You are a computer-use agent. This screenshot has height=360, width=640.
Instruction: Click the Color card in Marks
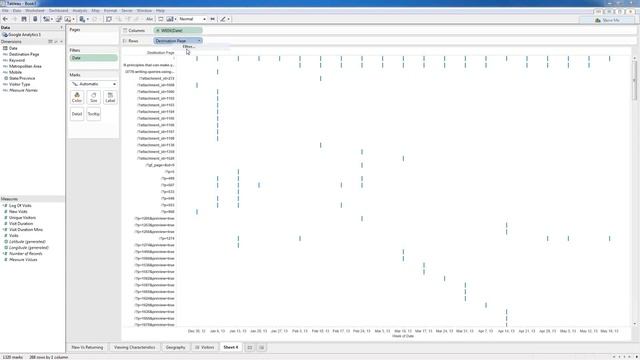(77, 97)
